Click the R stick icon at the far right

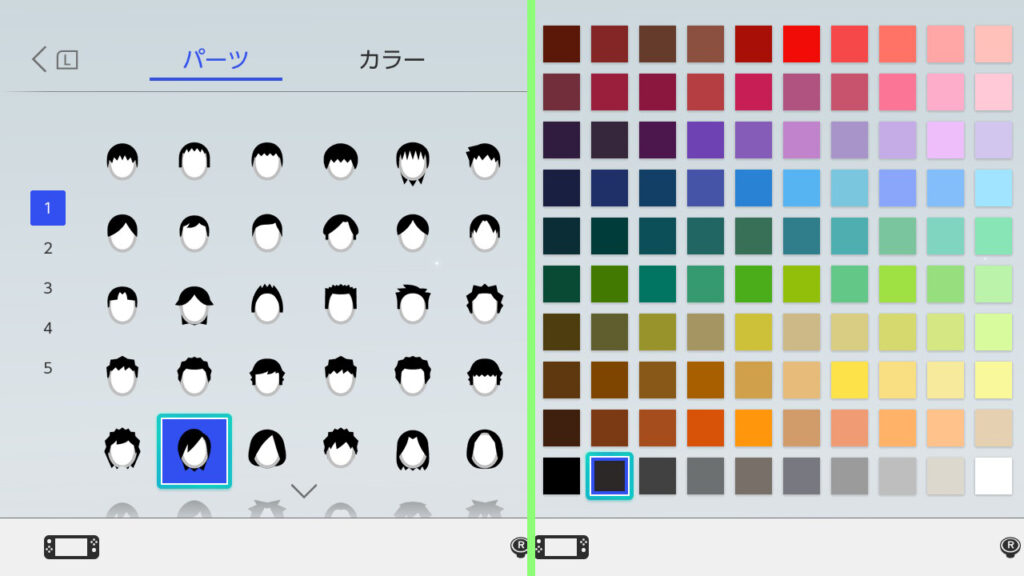pos(1010,547)
